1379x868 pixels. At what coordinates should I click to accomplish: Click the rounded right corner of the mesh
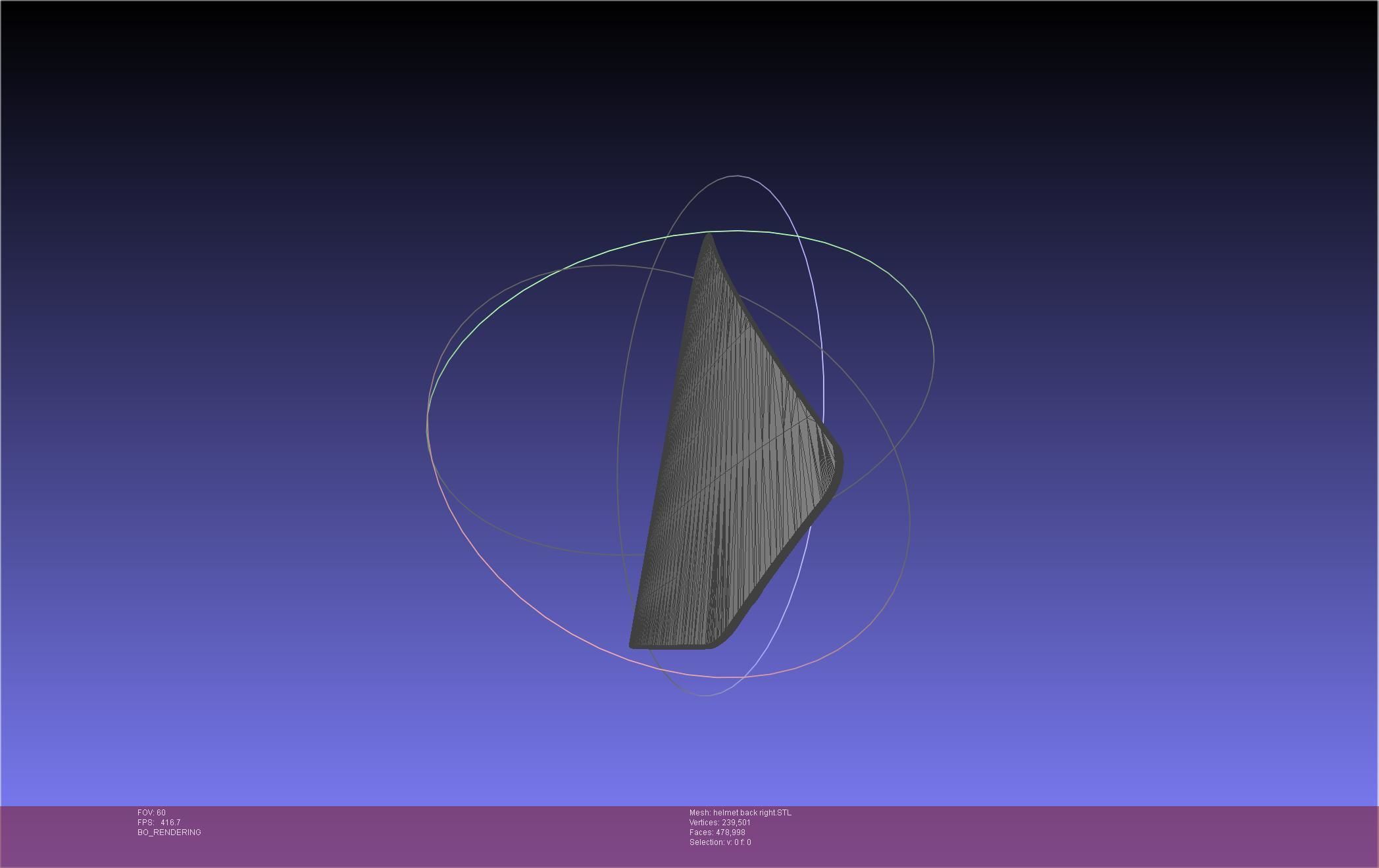[x=838, y=464]
